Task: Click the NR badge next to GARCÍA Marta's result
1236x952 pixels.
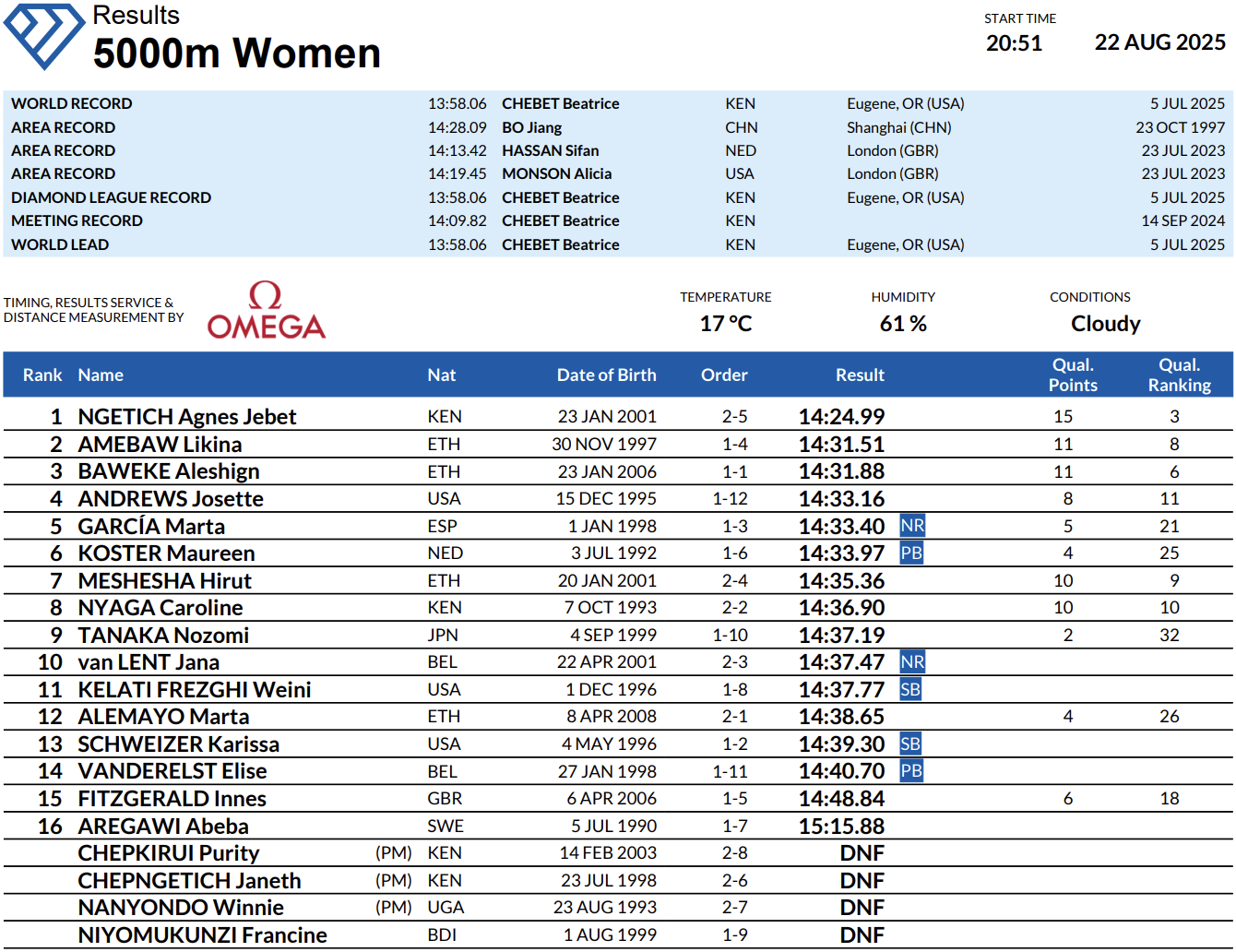Action: 911,526
